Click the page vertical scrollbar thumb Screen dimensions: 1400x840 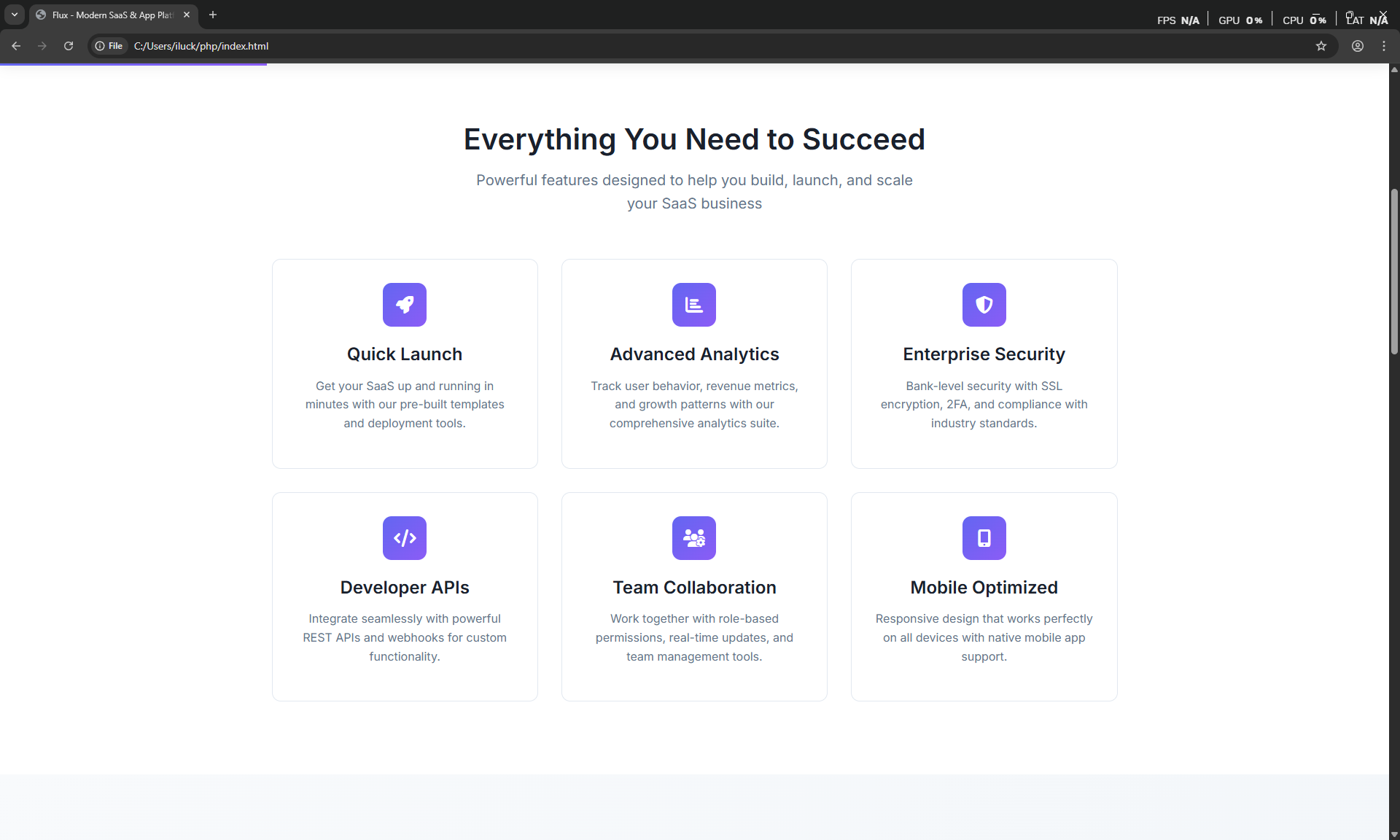click(1394, 271)
